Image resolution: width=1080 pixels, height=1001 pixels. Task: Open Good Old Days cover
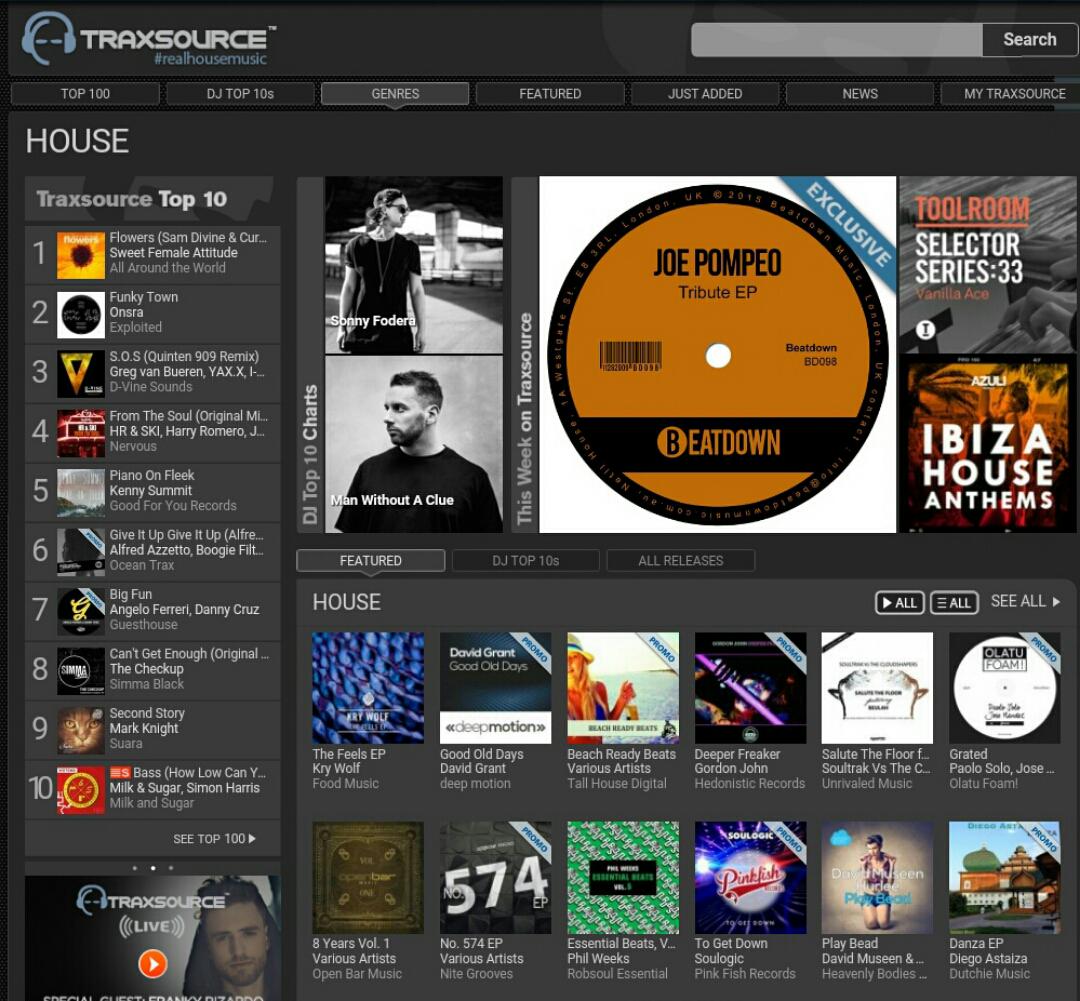(495, 688)
